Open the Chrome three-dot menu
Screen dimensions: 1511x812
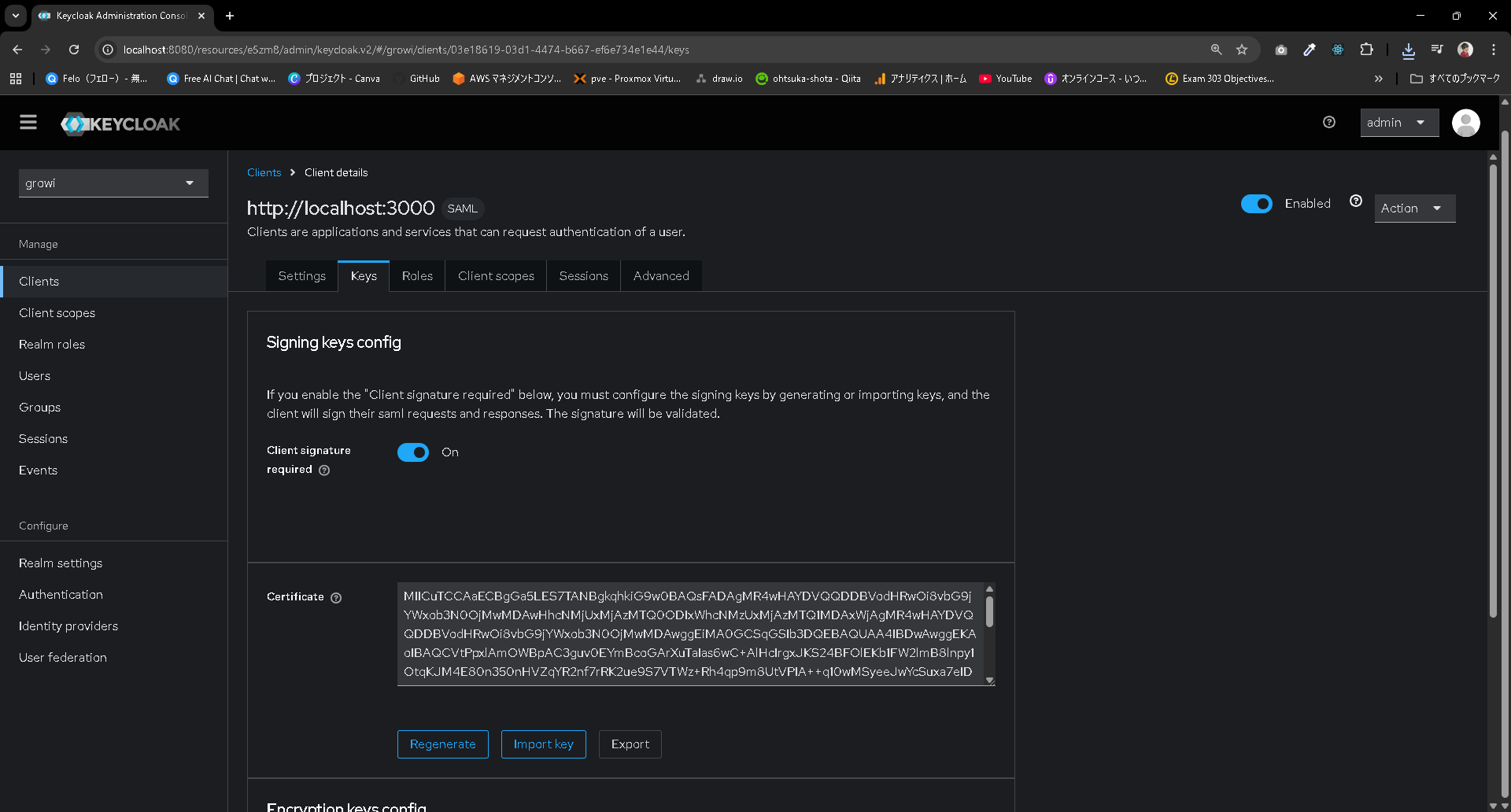click(1494, 50)
